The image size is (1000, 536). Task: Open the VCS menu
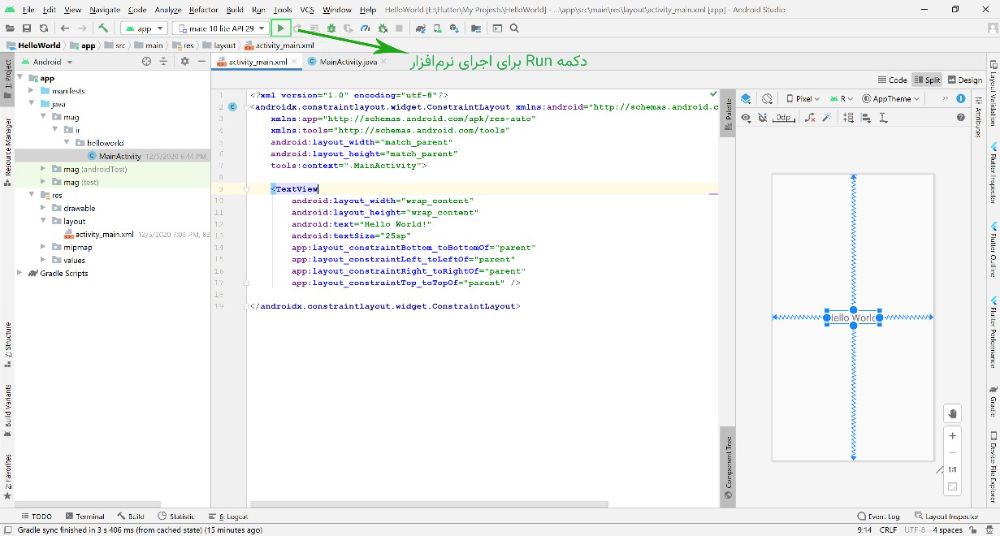click(307, 10)
